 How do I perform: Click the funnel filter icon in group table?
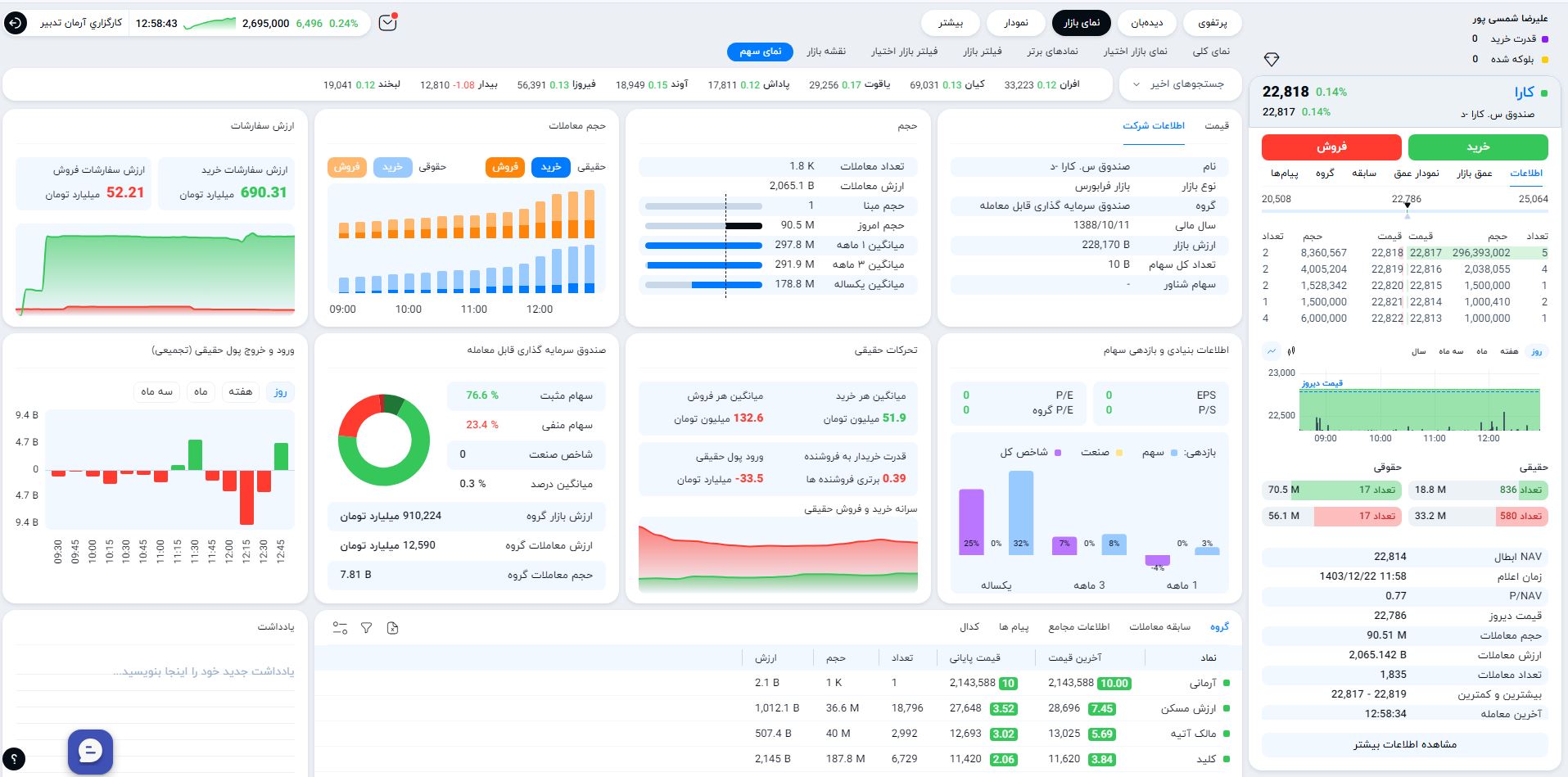[367, 628]
